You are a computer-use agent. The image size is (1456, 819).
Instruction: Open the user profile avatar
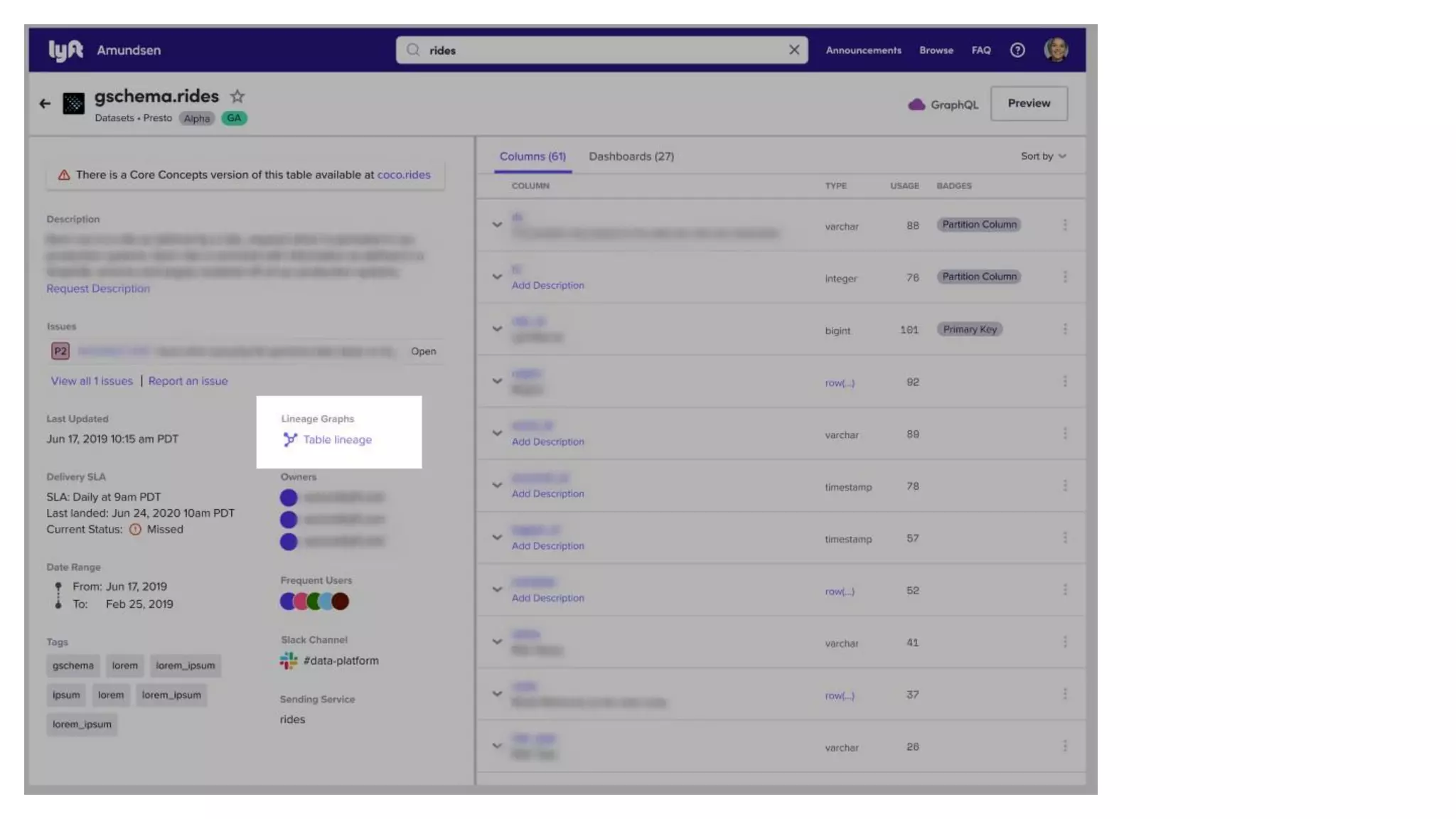1056,50
